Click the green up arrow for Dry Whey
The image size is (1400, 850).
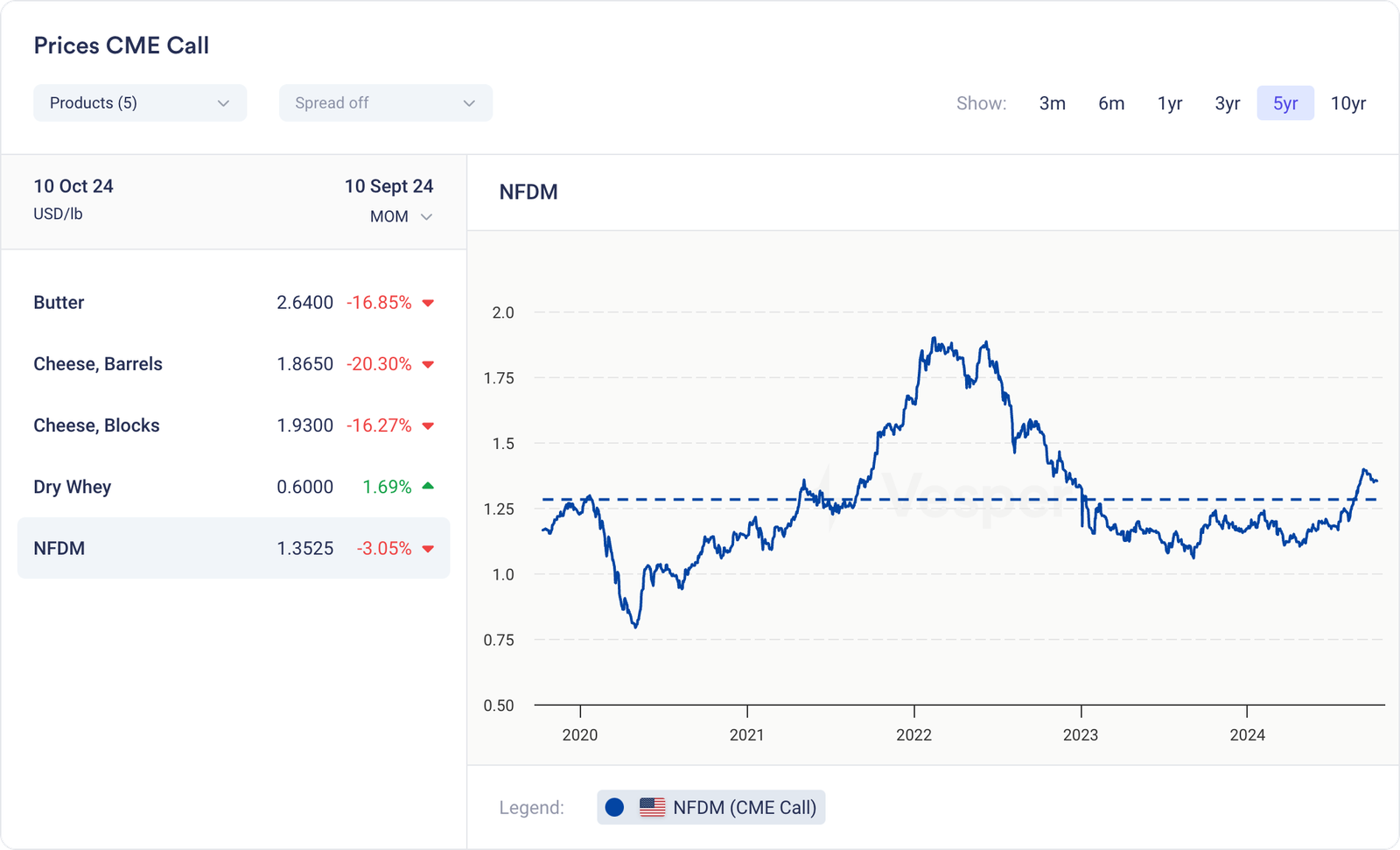[x=428, y=486]
